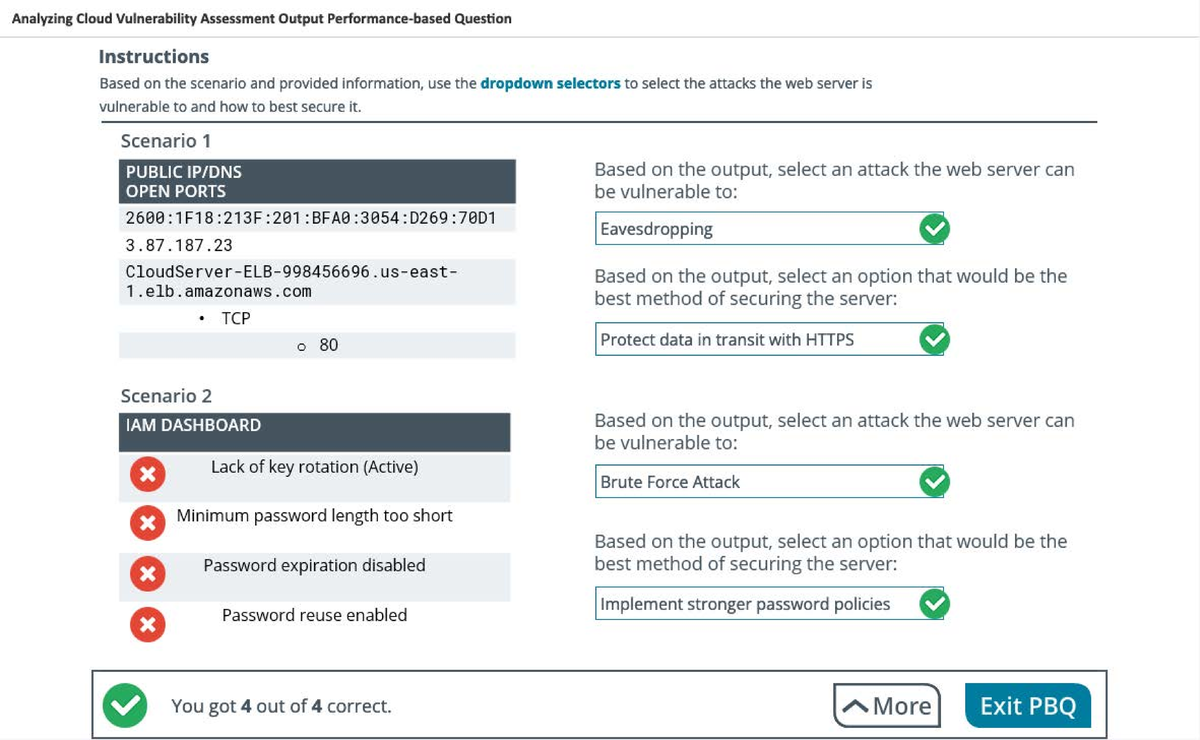Viewport: 1200px width, 740px height.
Task: Click the green score checkmark in results bar
Action: click(124, 705)
